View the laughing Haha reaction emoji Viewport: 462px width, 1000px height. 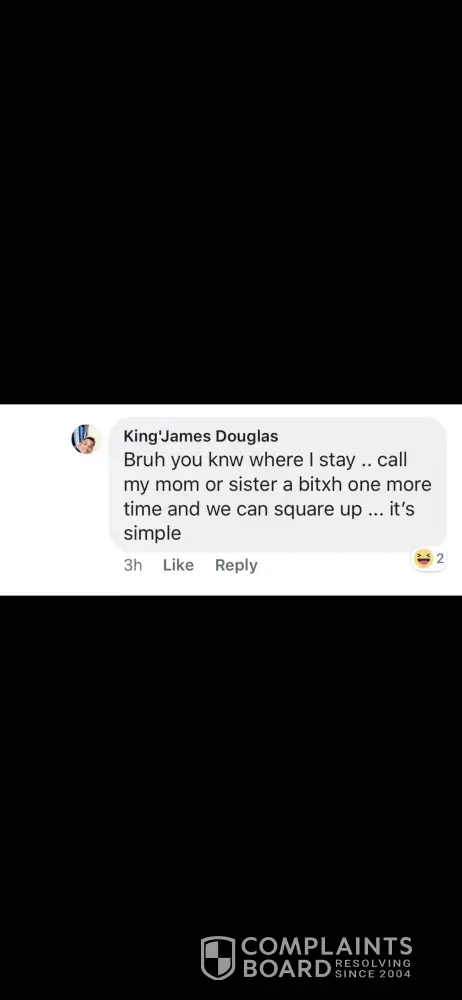[422, 559]
